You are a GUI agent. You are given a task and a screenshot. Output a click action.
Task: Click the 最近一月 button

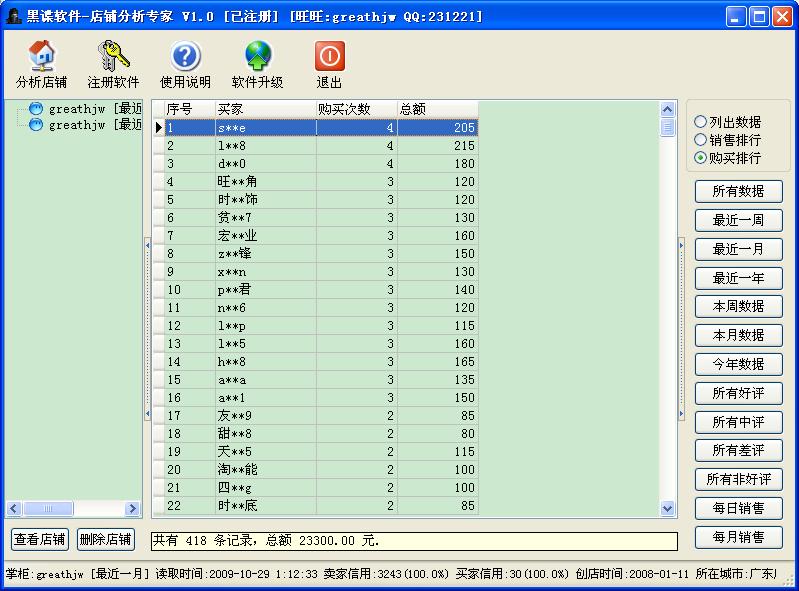pyautogui.click(x=738, y=249)
